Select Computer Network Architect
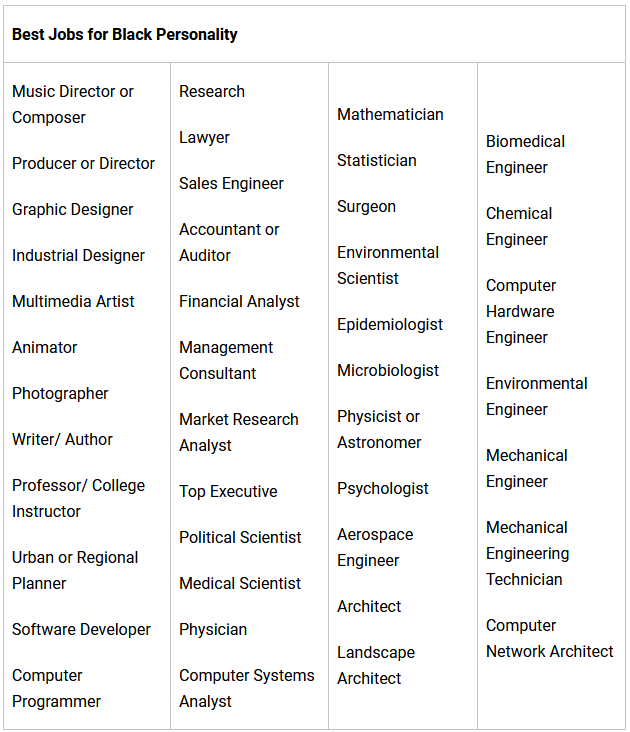Image resolution: width=630 pixels, height=732 pixels. coord(549,638)
